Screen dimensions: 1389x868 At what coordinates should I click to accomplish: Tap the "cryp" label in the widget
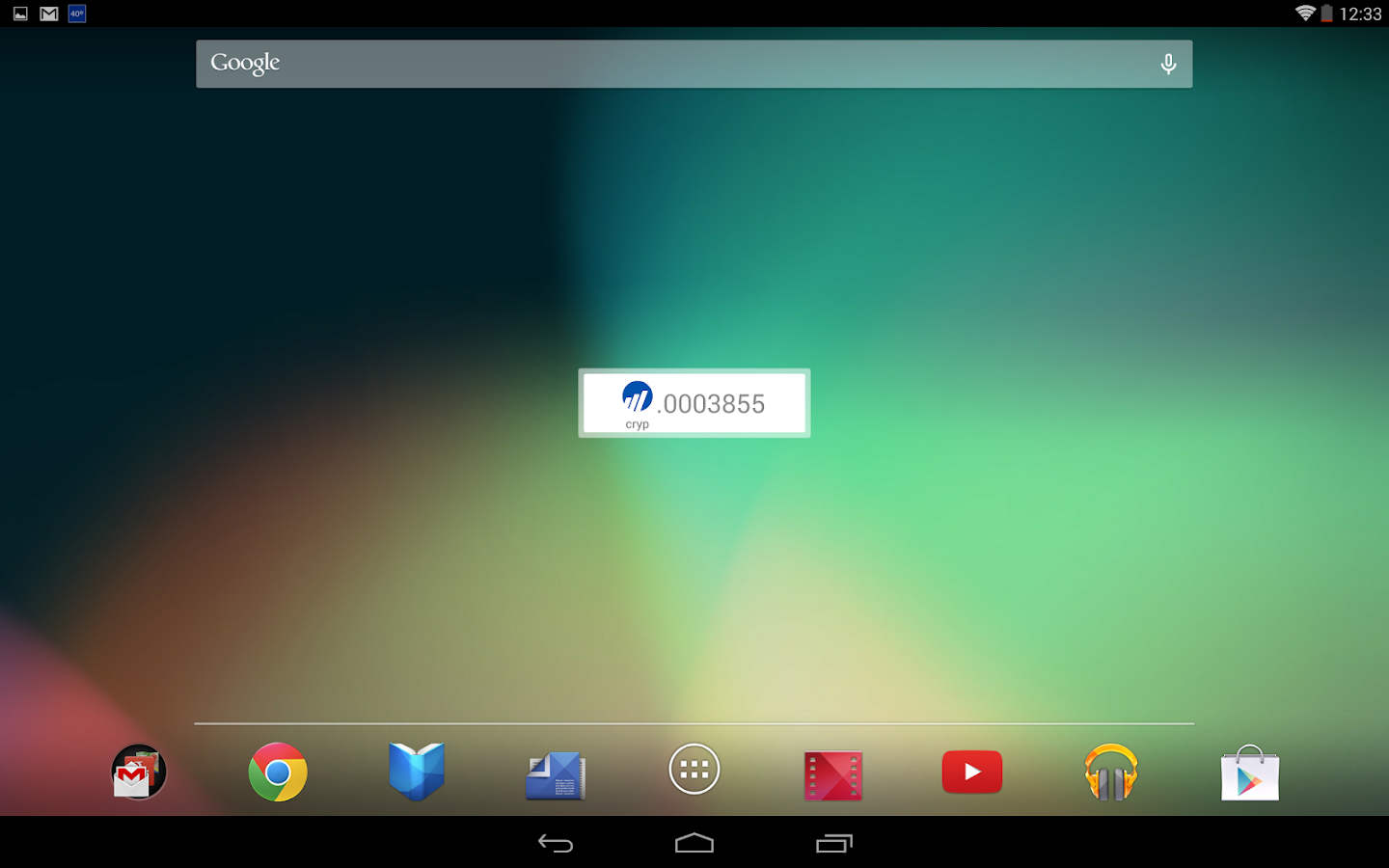coord(637,424)
